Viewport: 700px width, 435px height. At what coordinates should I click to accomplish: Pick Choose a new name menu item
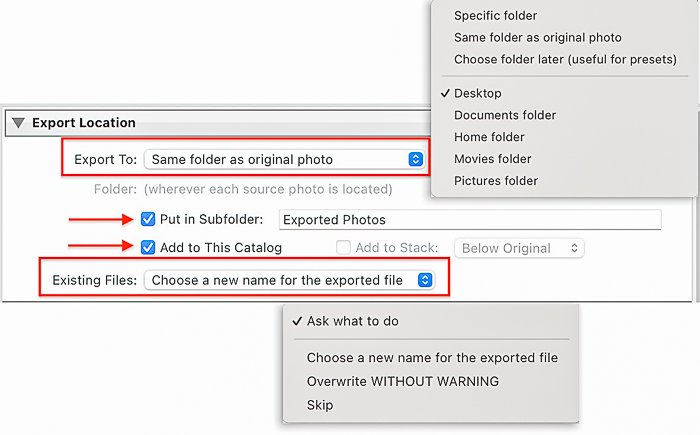click(432, 358)
